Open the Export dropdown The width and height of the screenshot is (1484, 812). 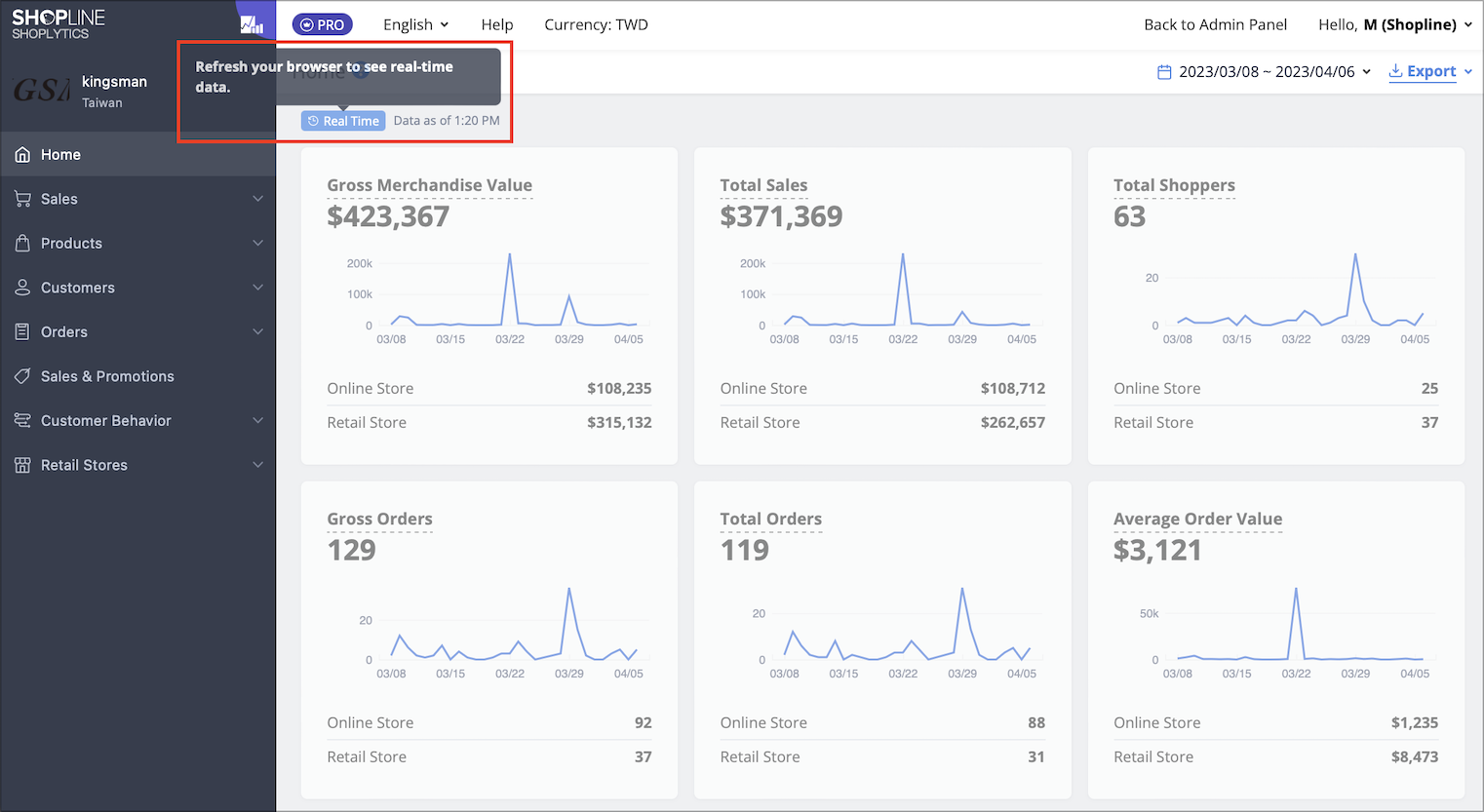click(1430, 71)
